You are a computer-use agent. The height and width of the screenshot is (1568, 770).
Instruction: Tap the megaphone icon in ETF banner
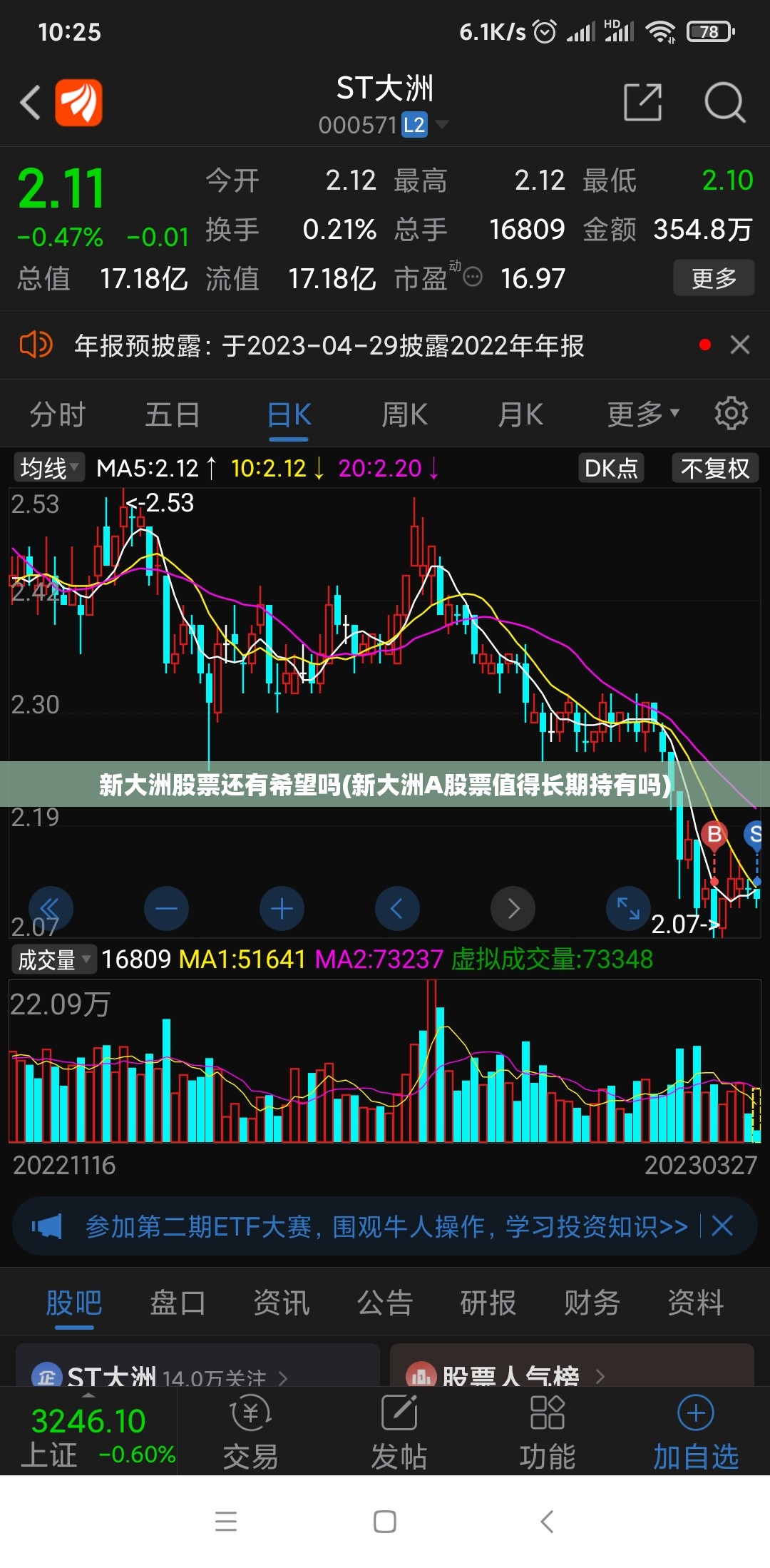click(x=47, y=1226)
